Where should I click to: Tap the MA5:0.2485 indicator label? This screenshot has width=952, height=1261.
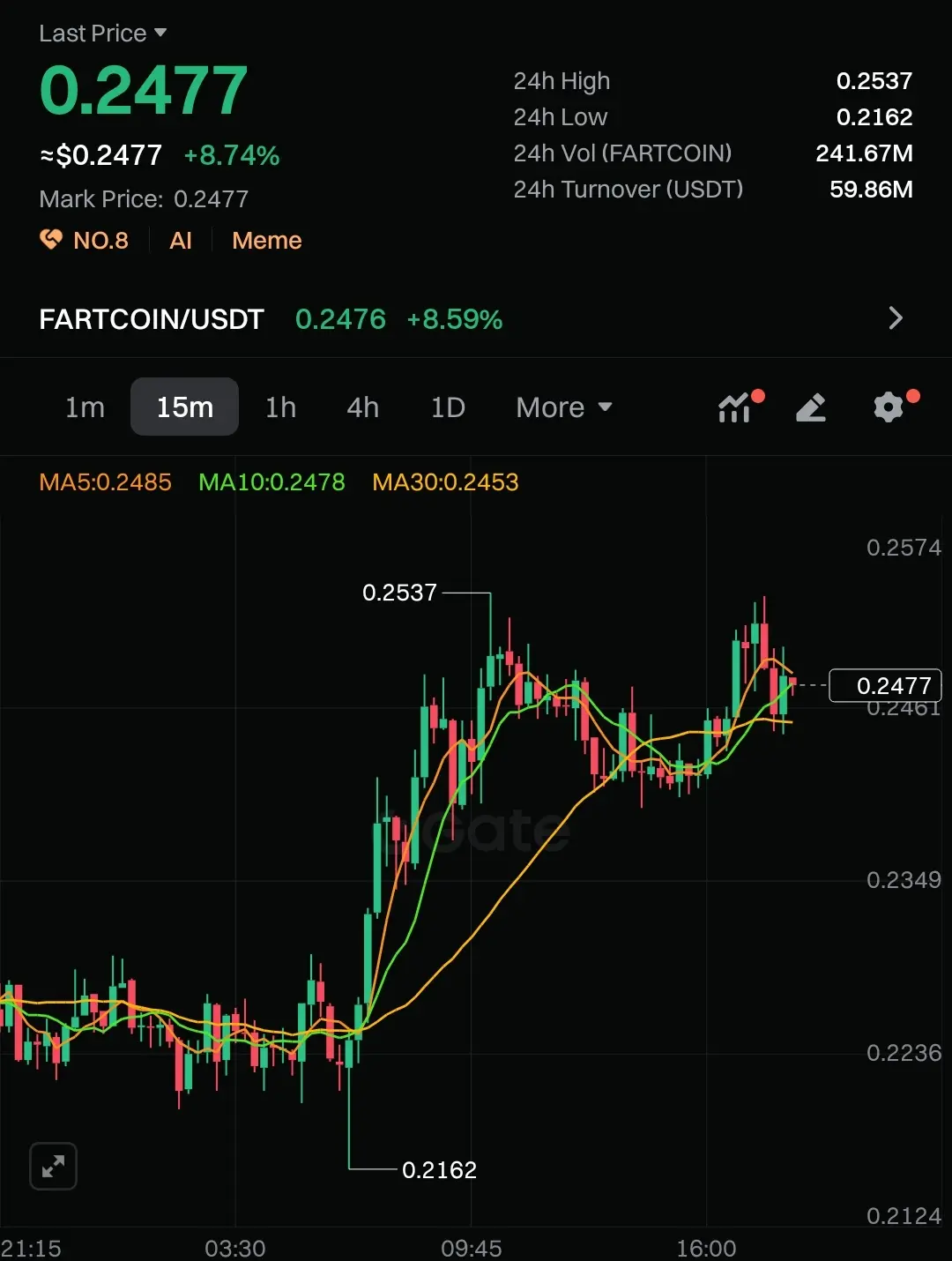pyautogui.click(x=106, y=481)
